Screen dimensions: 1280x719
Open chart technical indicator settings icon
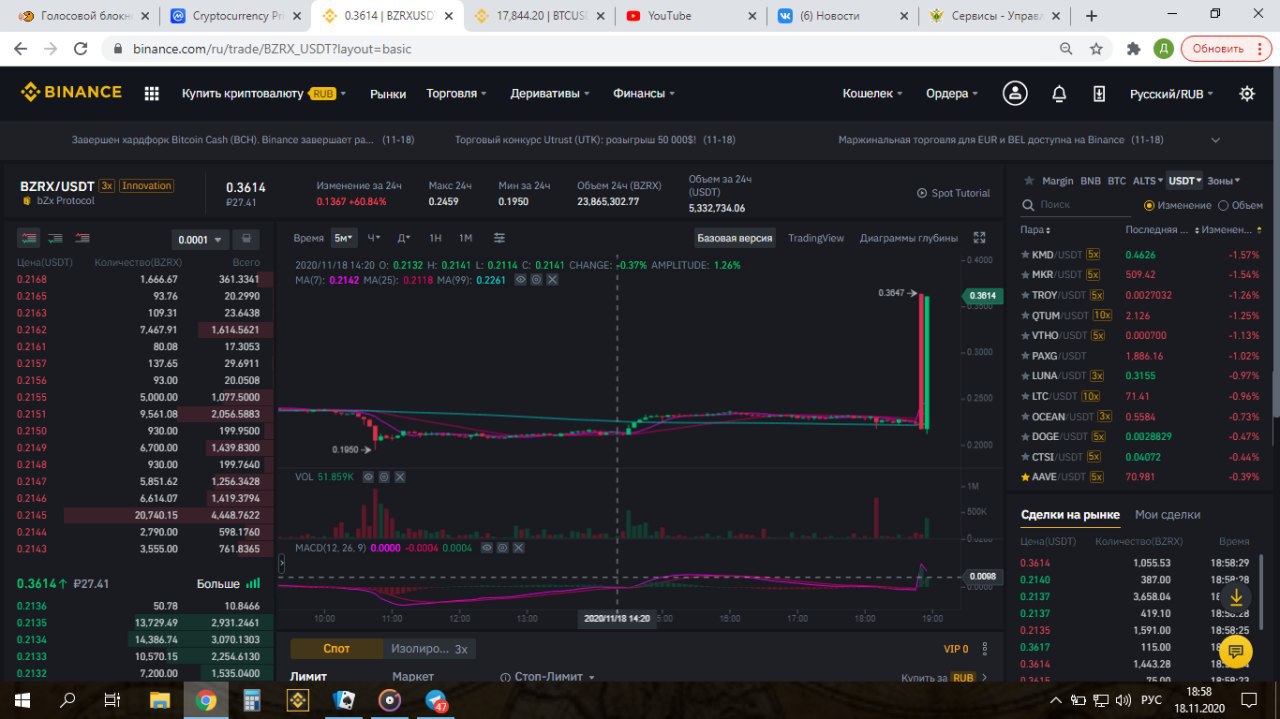[499, 238]
